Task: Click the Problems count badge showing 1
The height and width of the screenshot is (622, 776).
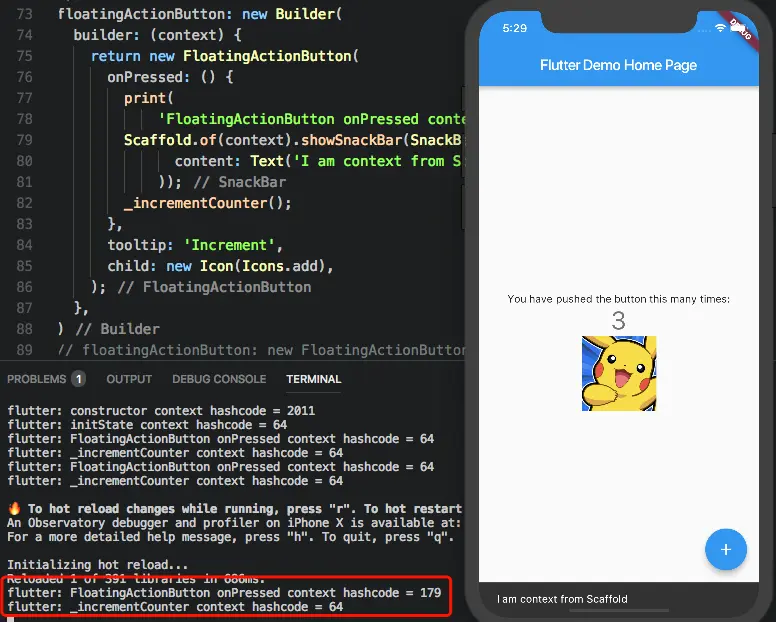Action: coord(78,379)
